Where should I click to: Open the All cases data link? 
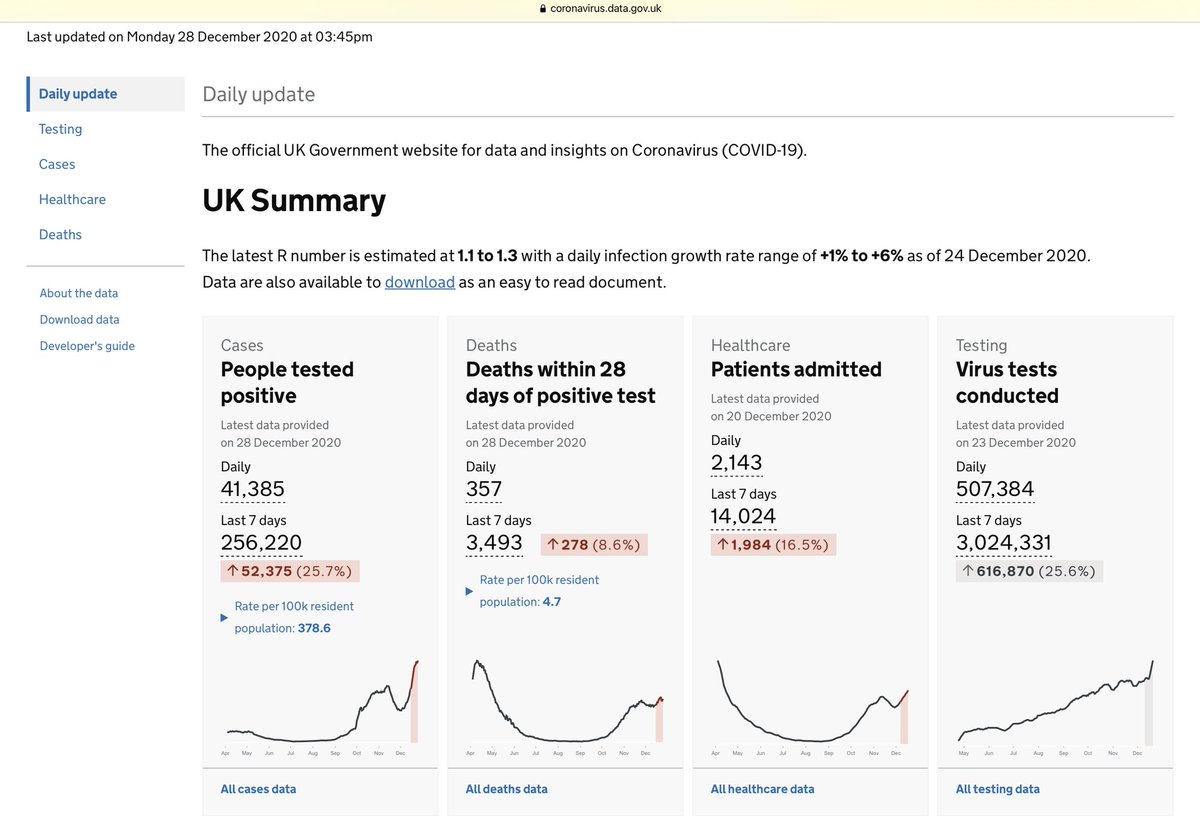click(258, 789)
